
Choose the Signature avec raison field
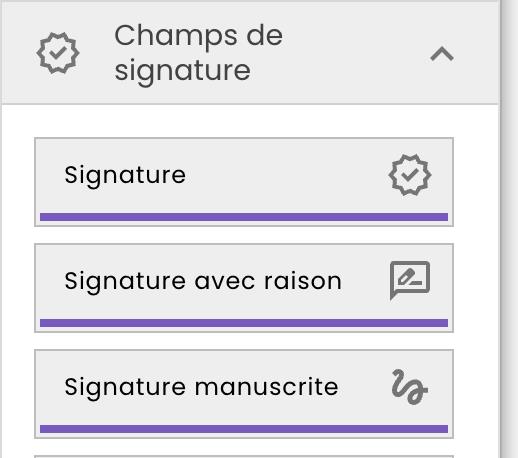(x=244, y=288)
